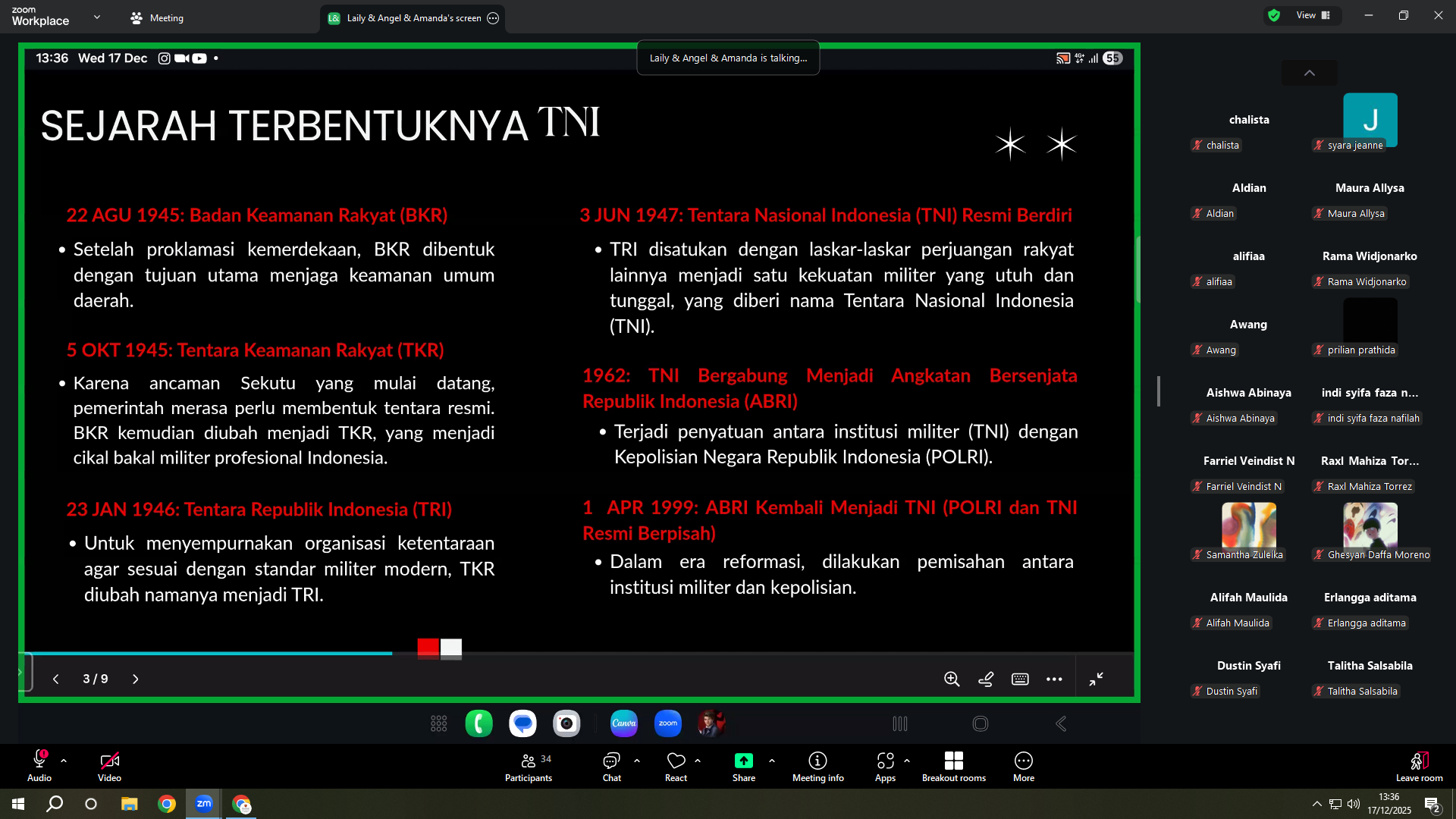Screen dimensions: 1456x819
Task: Tap the phone recent apps button
Action: (x=900, y=724)
